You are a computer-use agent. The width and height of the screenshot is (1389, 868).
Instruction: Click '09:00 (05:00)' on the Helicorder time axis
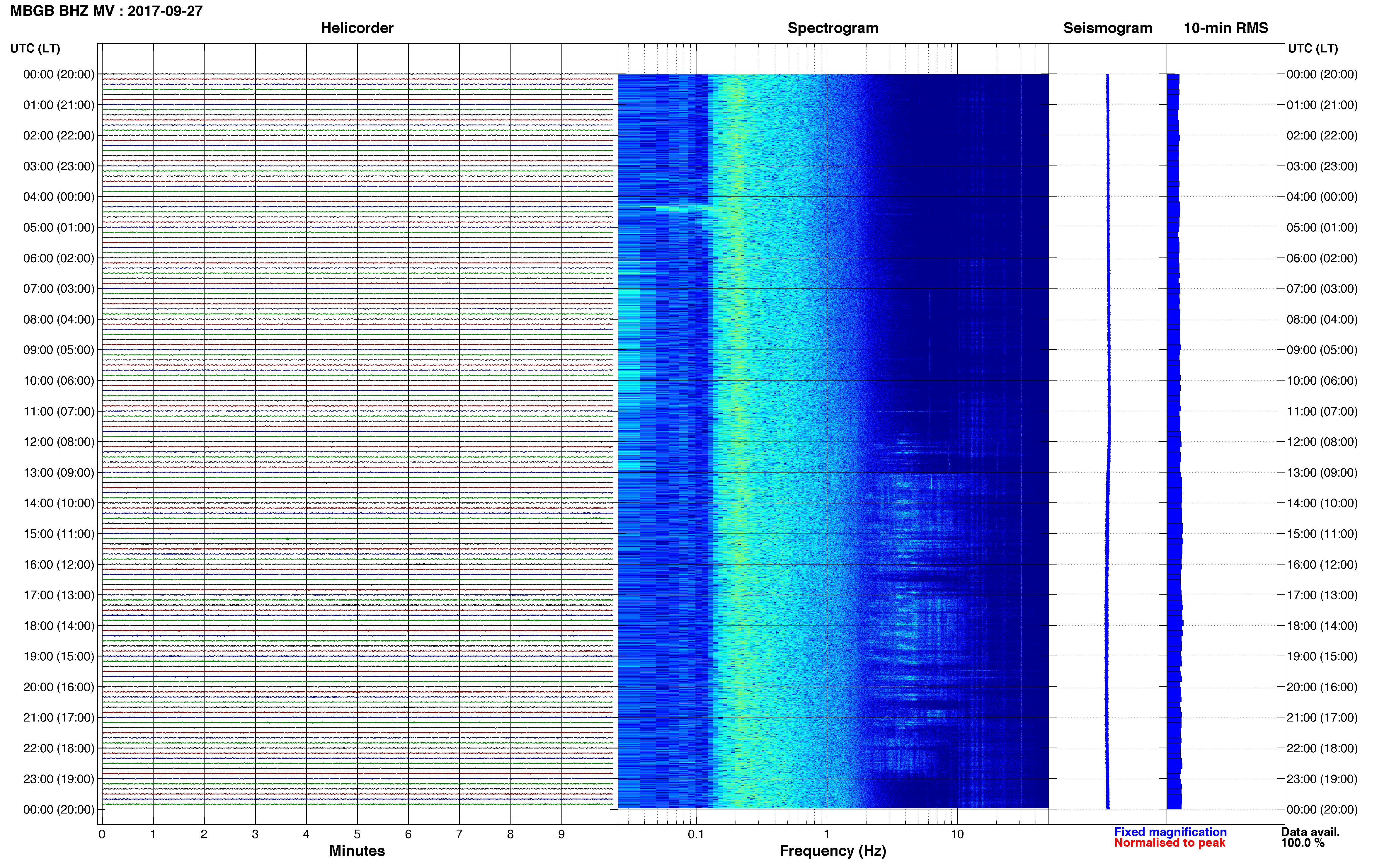coord(59,350)
